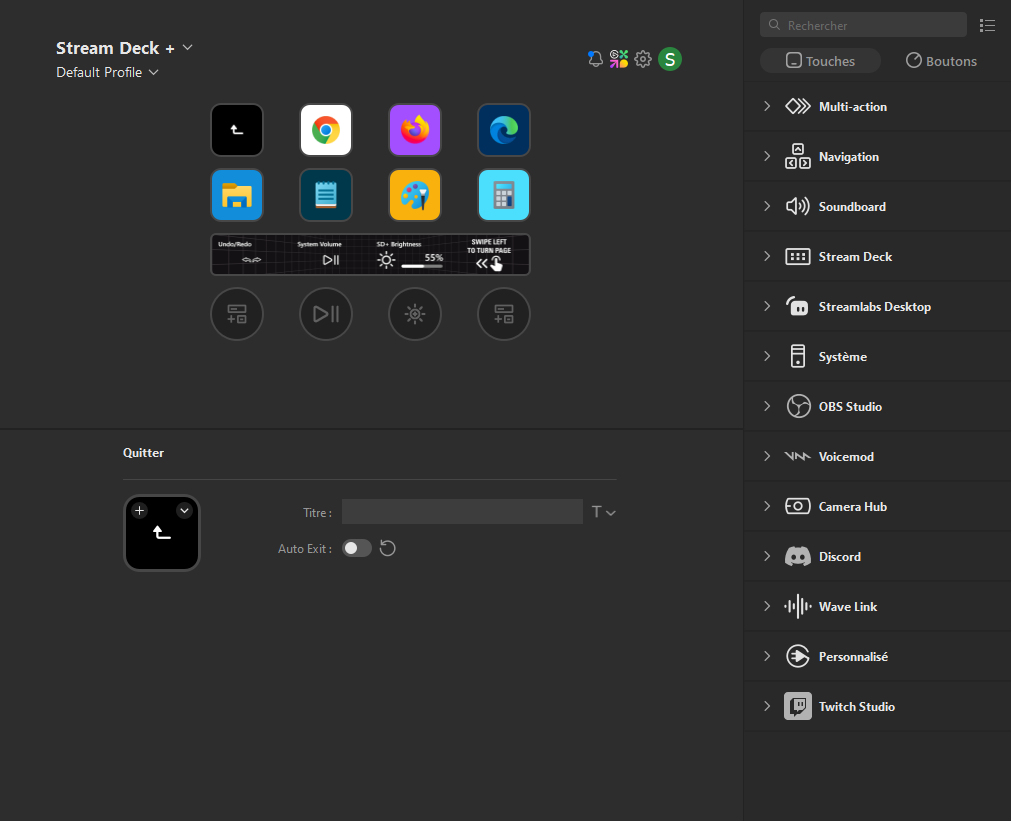
Task: Select the Notepad key
Action: (x=326, y=195)
